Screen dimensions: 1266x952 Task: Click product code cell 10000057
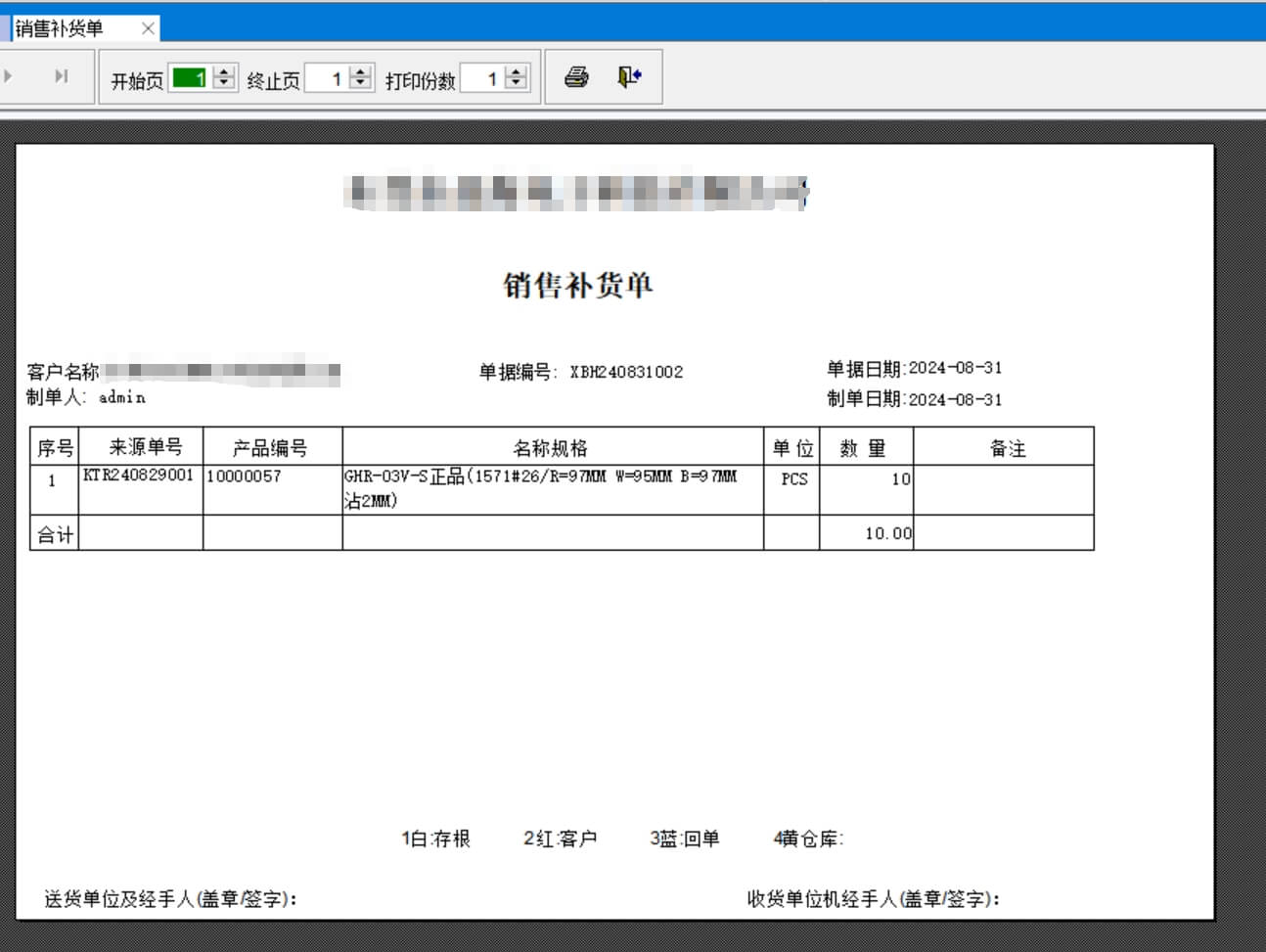244,476
